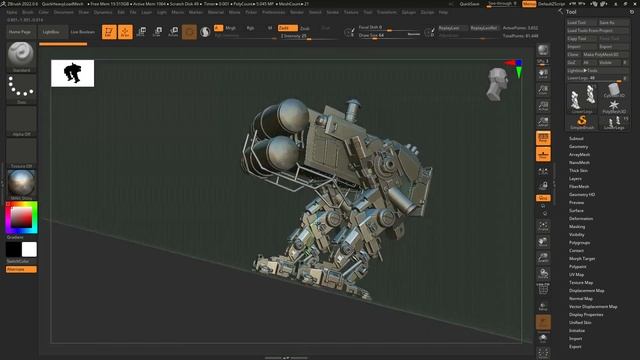Click the Sculptris Pro mode icon
Image resolution: width=640 pixels, height=360 pixels.
click(x=205, y=32)
